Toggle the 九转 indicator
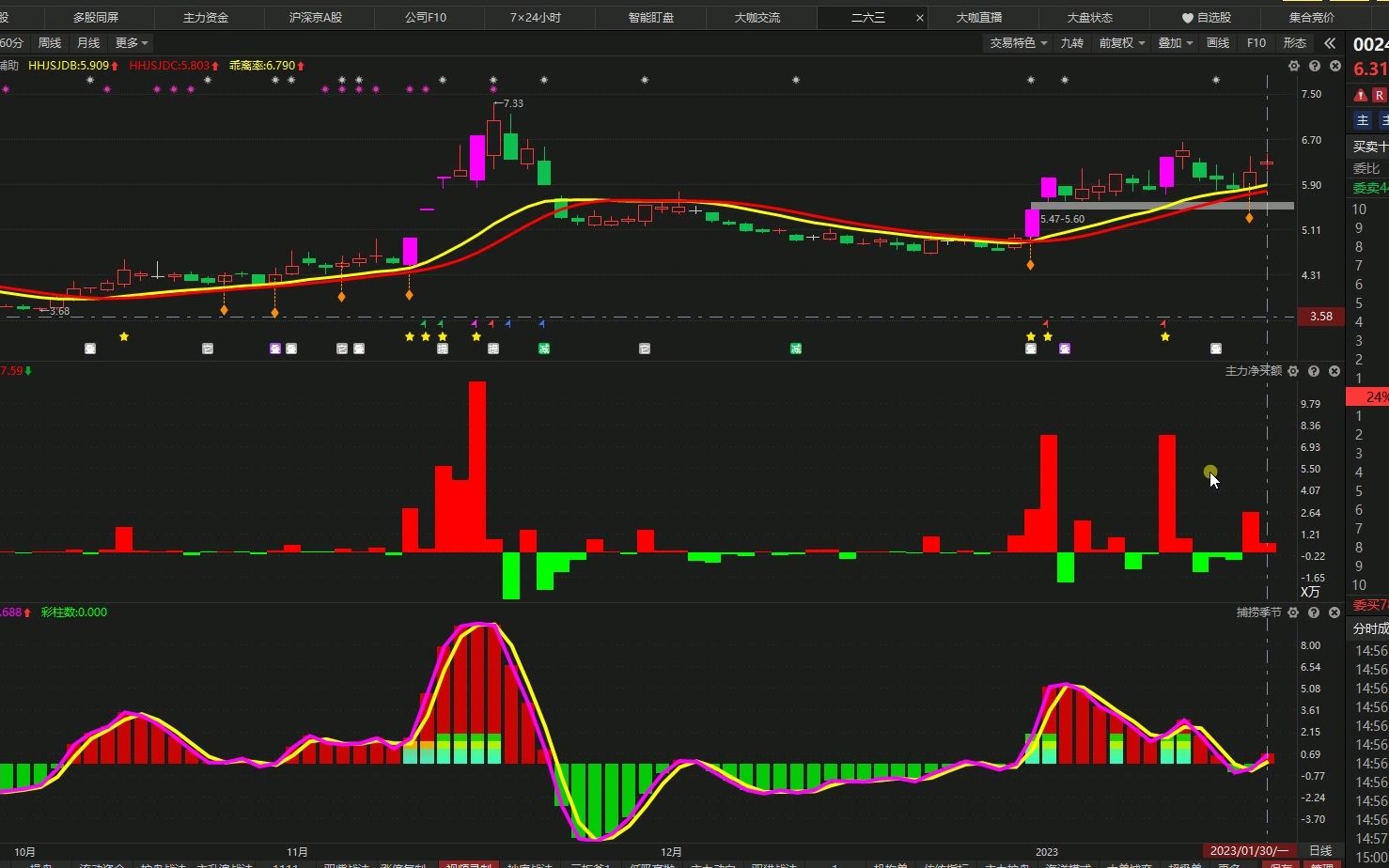The width and height of the screenshot is (1389, 868). tap(1071, 43)
